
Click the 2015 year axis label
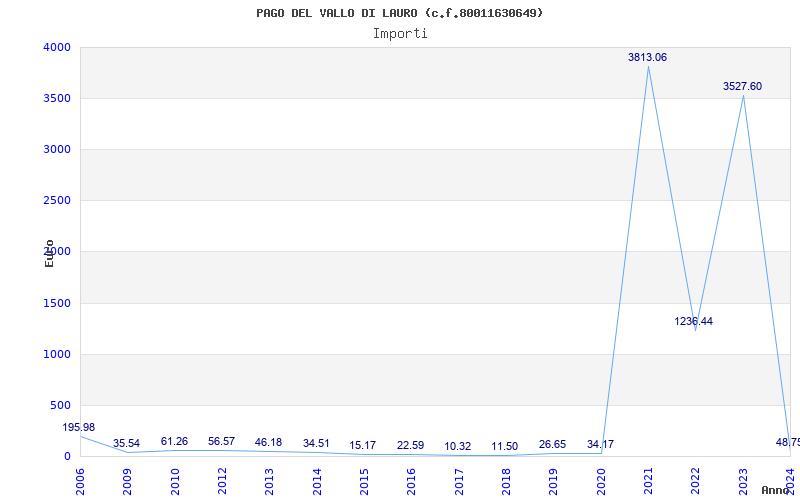point(364,479)
